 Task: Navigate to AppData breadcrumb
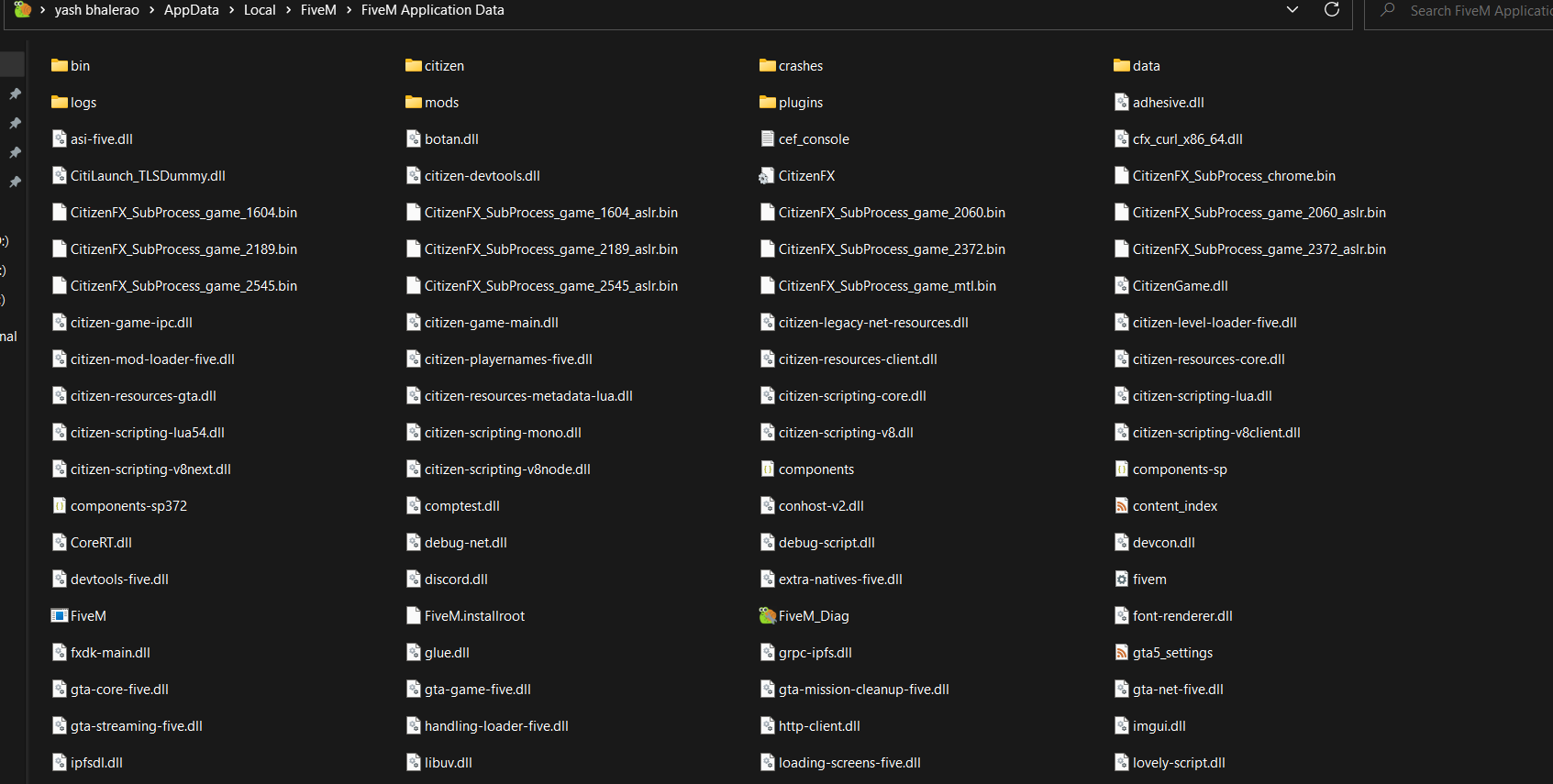[192, 10]
